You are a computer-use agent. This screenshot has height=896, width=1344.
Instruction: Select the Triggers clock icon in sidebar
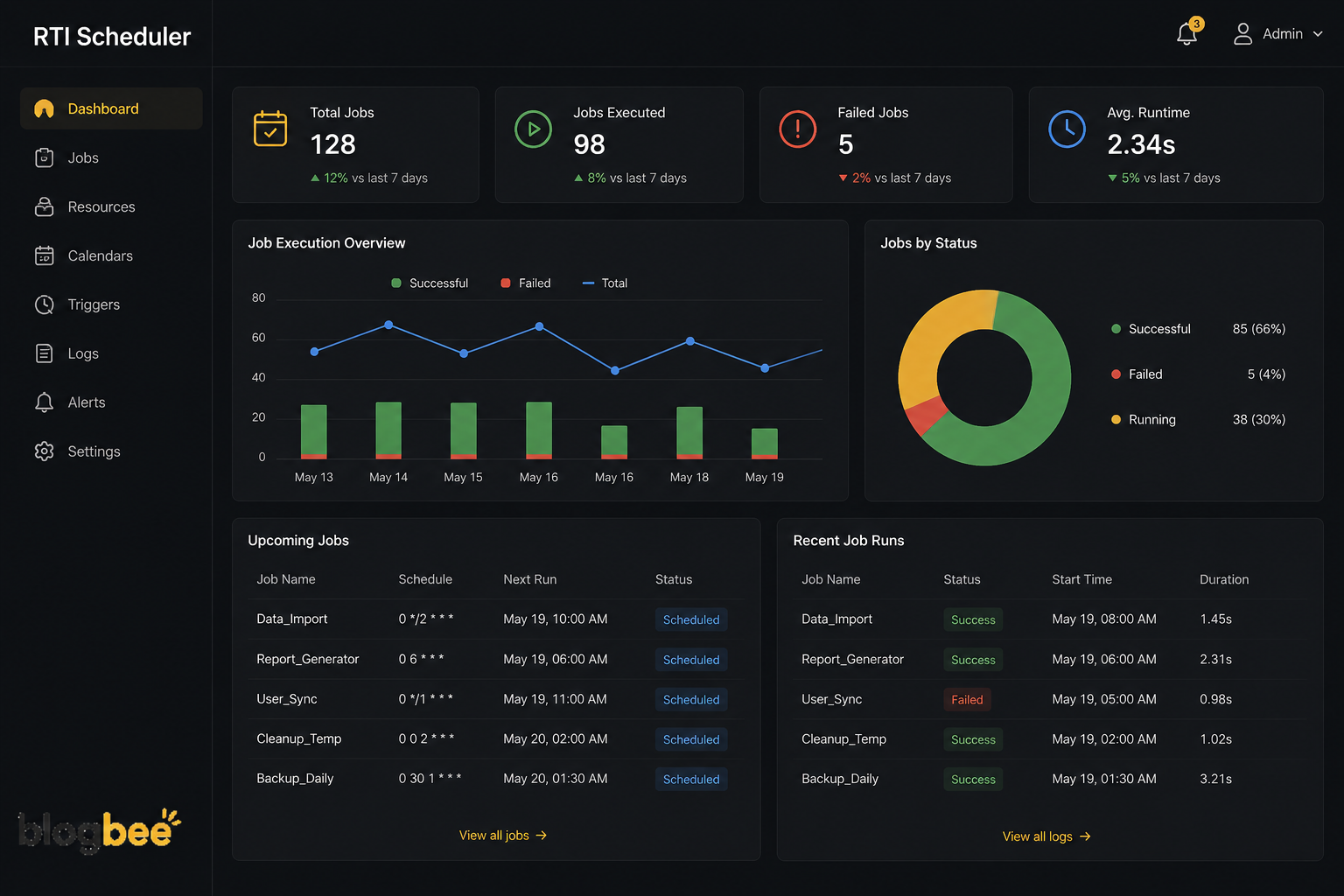pyautogui.click(x=45, y=304)
